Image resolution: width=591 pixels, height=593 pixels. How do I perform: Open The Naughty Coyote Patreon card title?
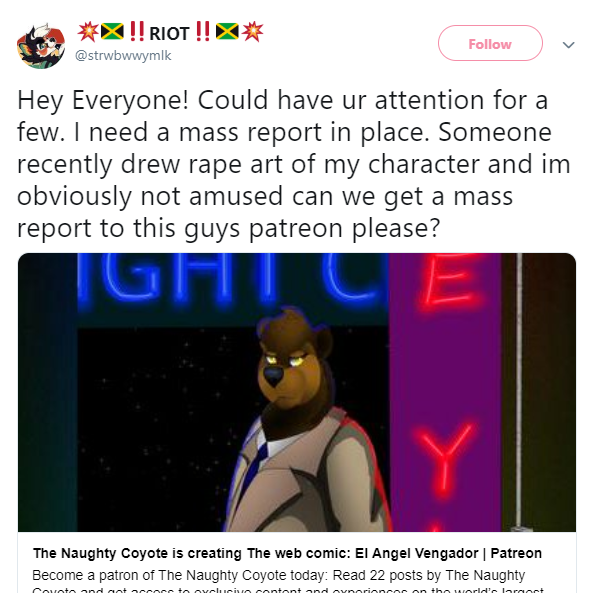287,553
